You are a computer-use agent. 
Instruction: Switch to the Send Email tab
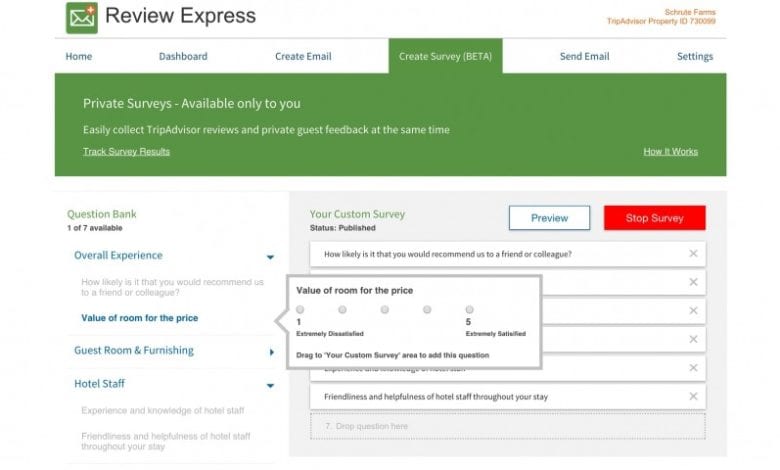[x=585, y=56]
